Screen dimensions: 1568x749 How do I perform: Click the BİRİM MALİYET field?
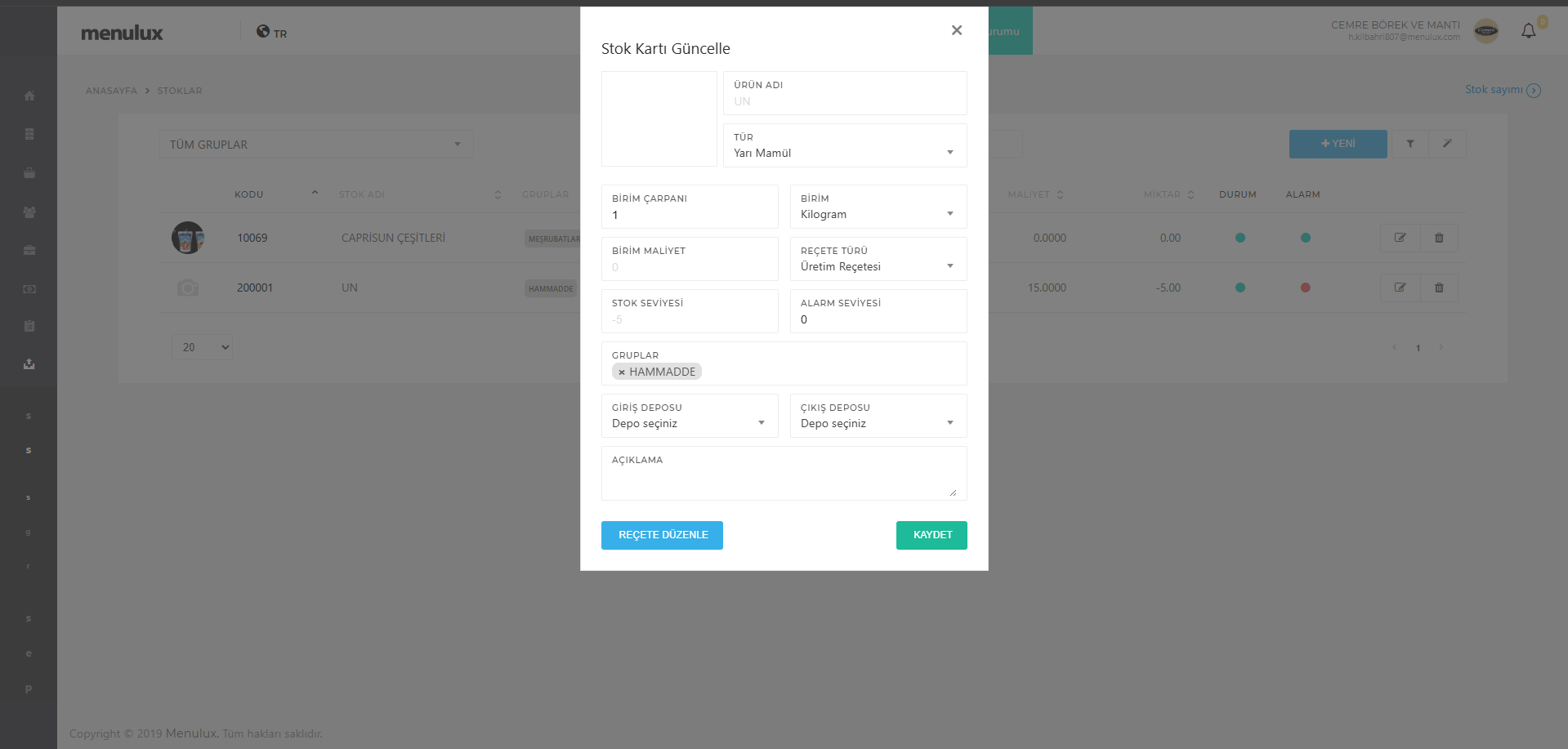tap(690, 259)
